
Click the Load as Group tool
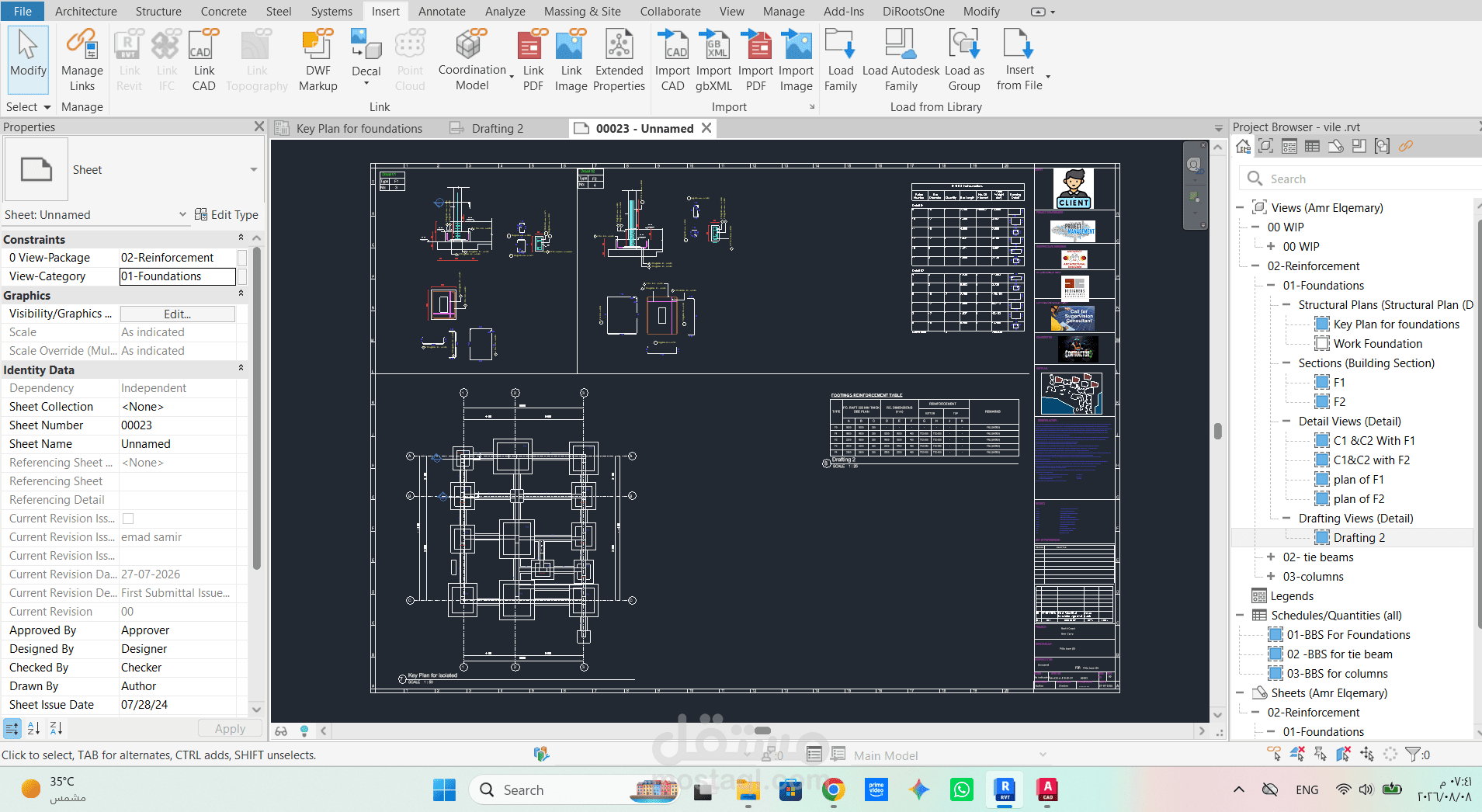point(964,61)
